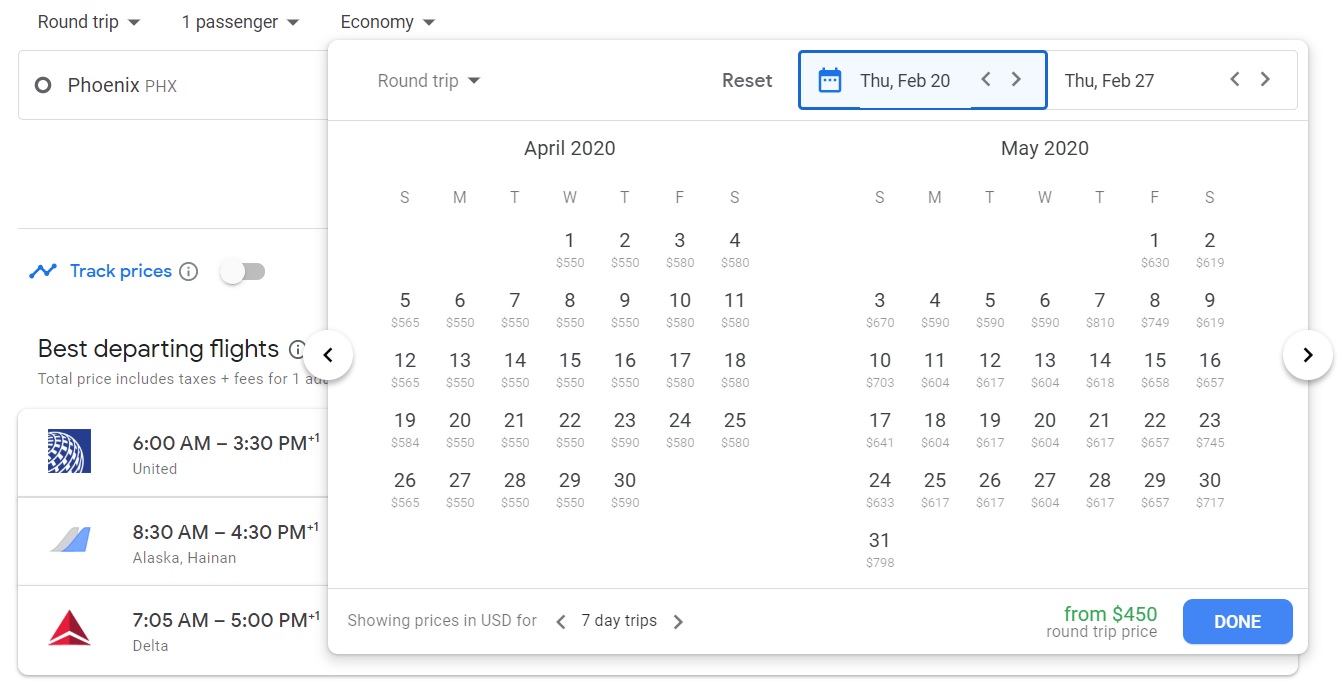Open the Economy class dropdown
1344x686 pixels.
point(387,22)
